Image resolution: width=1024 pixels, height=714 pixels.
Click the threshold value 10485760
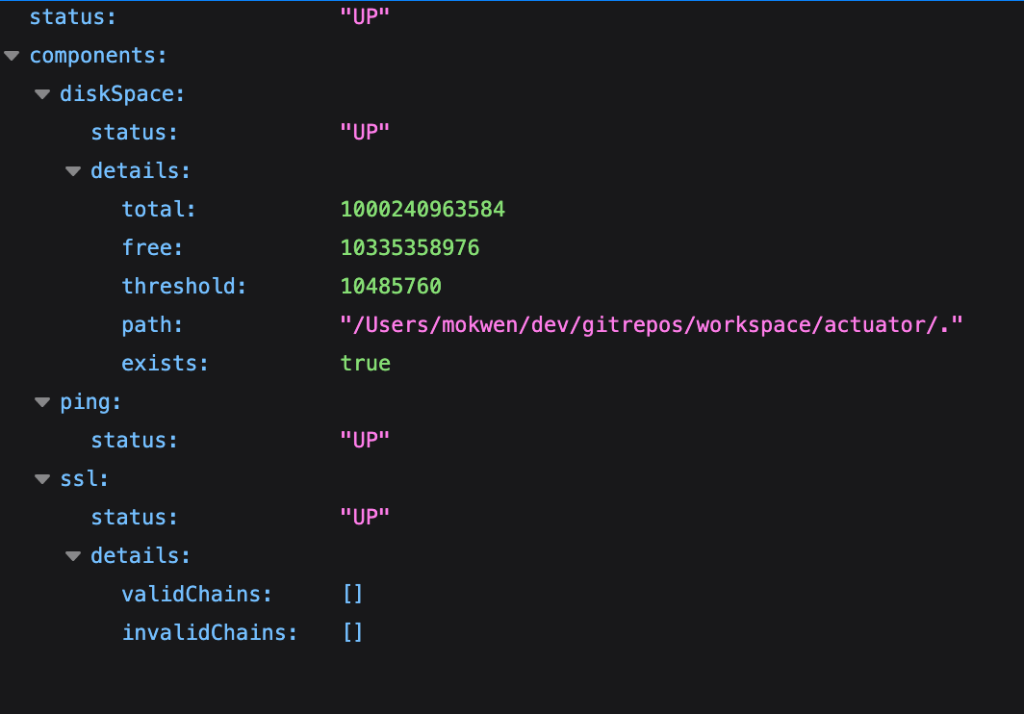pyautogui.click(x=391, y=287)
